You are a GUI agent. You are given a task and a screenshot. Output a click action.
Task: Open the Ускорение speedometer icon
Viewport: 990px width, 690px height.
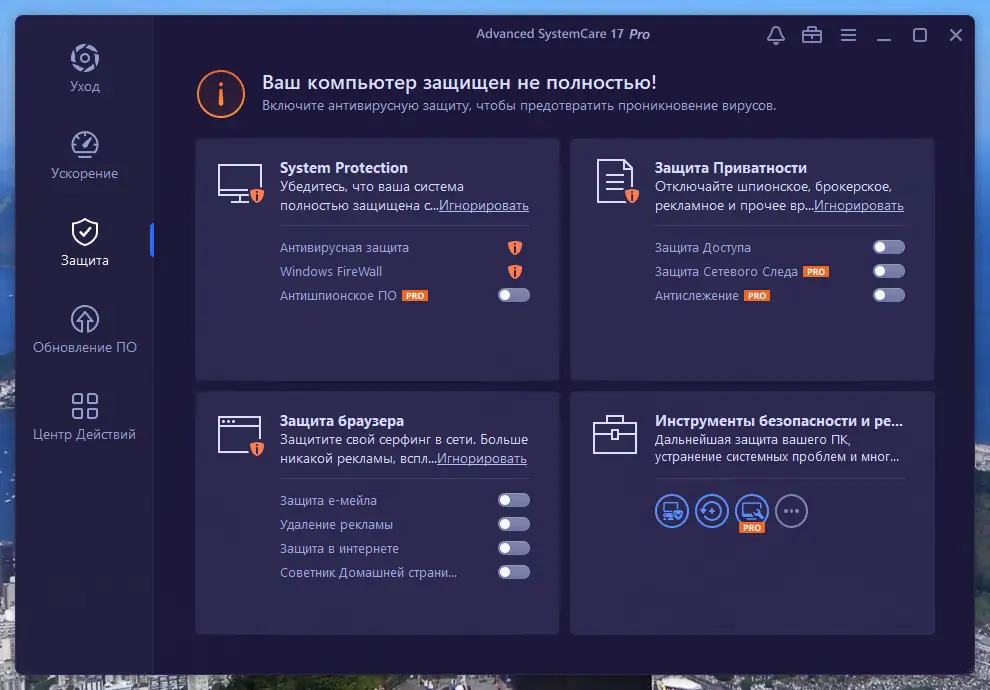(x=85, y=145)
